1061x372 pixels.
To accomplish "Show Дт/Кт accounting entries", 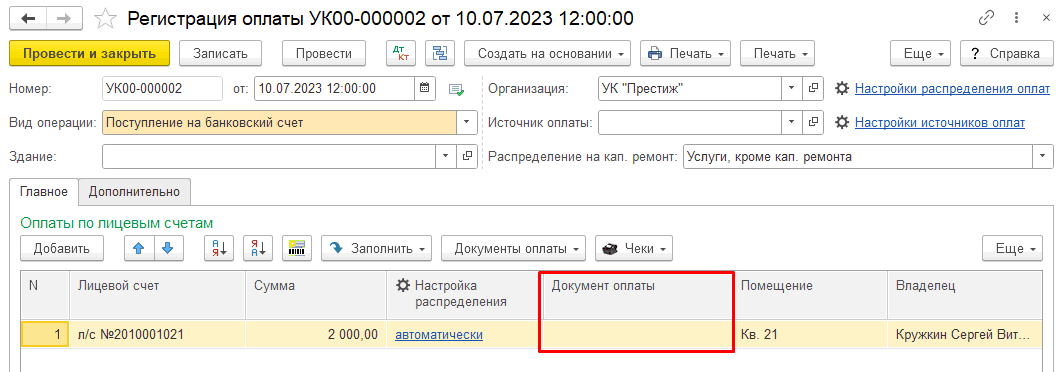I will click(401, 53).
